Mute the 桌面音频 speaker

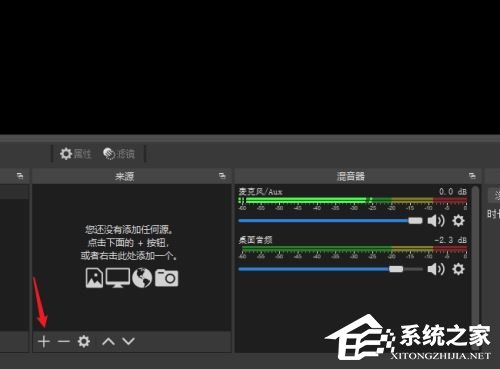pos(436,269)
